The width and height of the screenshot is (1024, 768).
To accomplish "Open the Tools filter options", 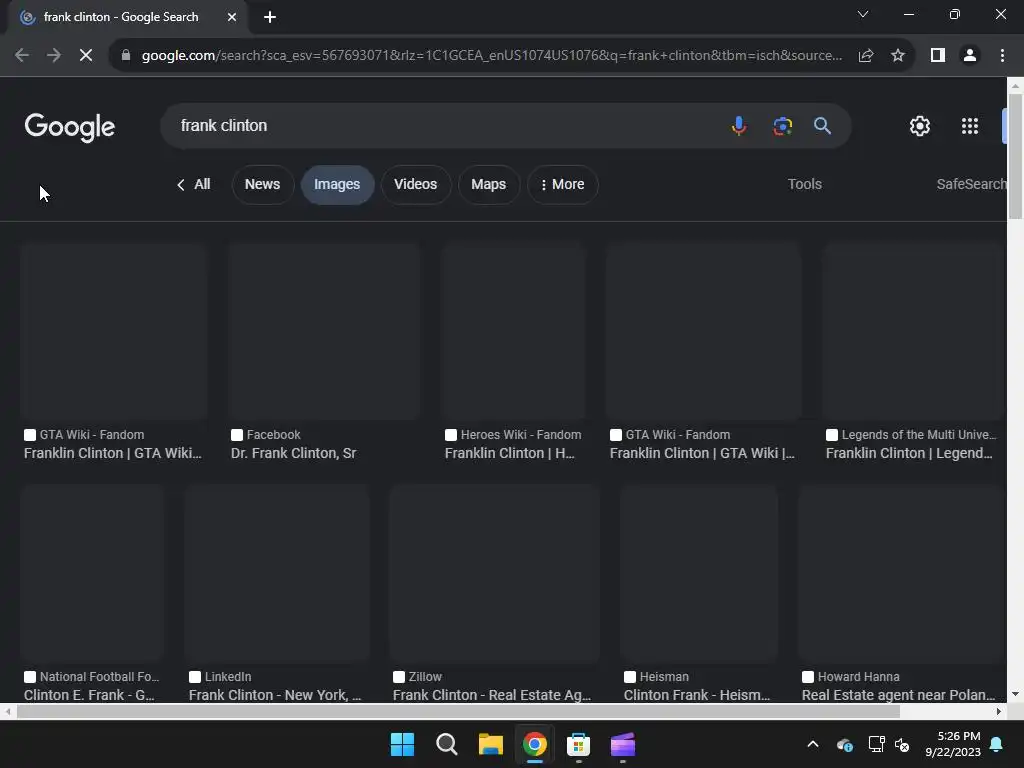I will tap(805, 184).
